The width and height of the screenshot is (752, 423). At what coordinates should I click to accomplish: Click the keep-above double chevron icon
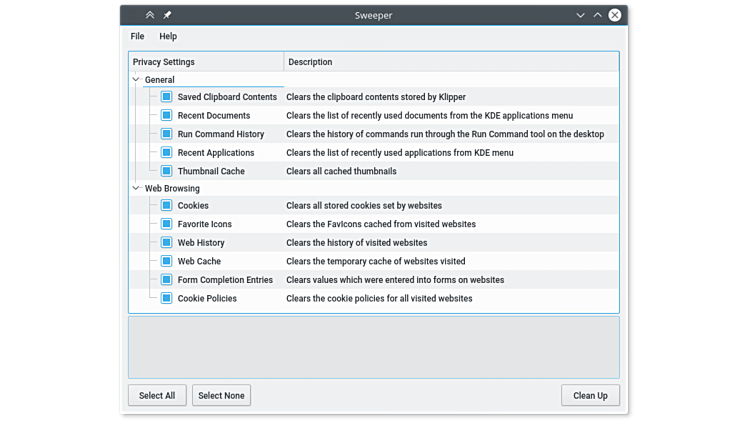150,15
